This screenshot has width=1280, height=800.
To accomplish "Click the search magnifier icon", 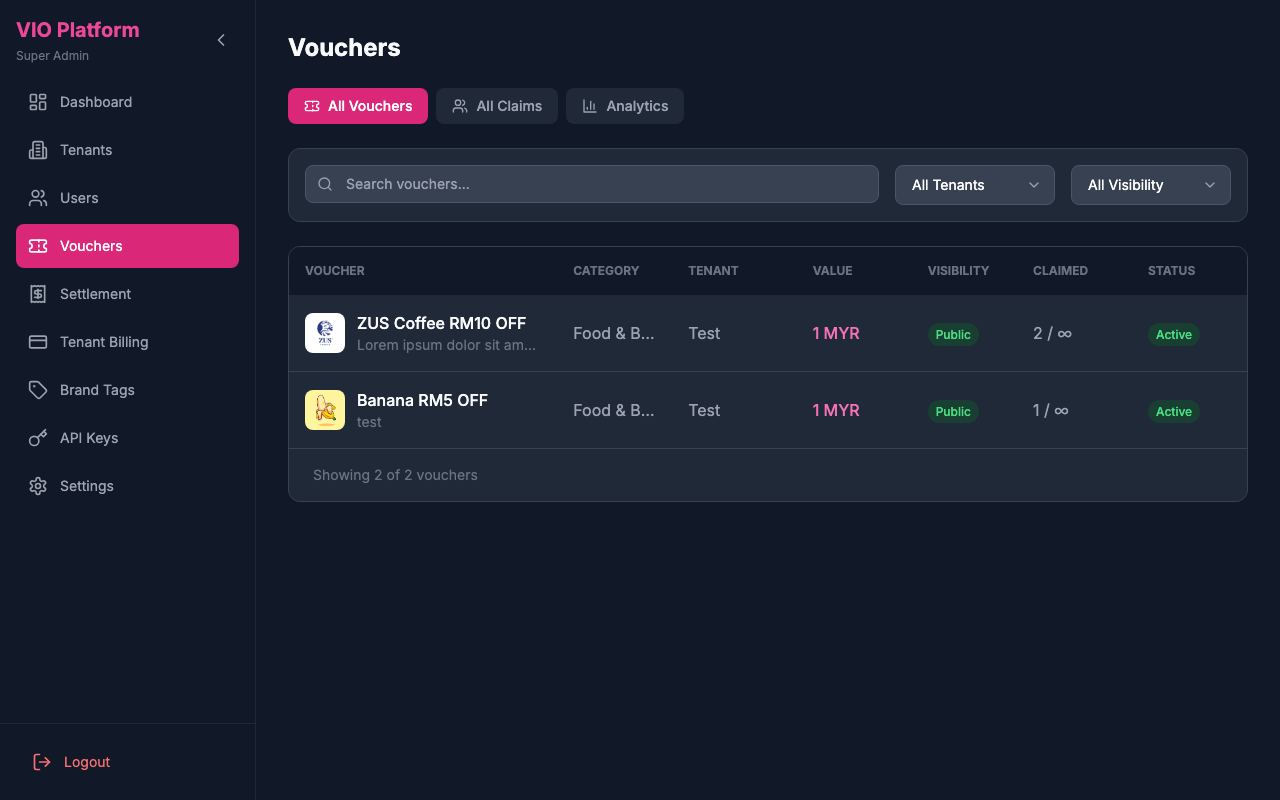I will click(x=324, y=184).
